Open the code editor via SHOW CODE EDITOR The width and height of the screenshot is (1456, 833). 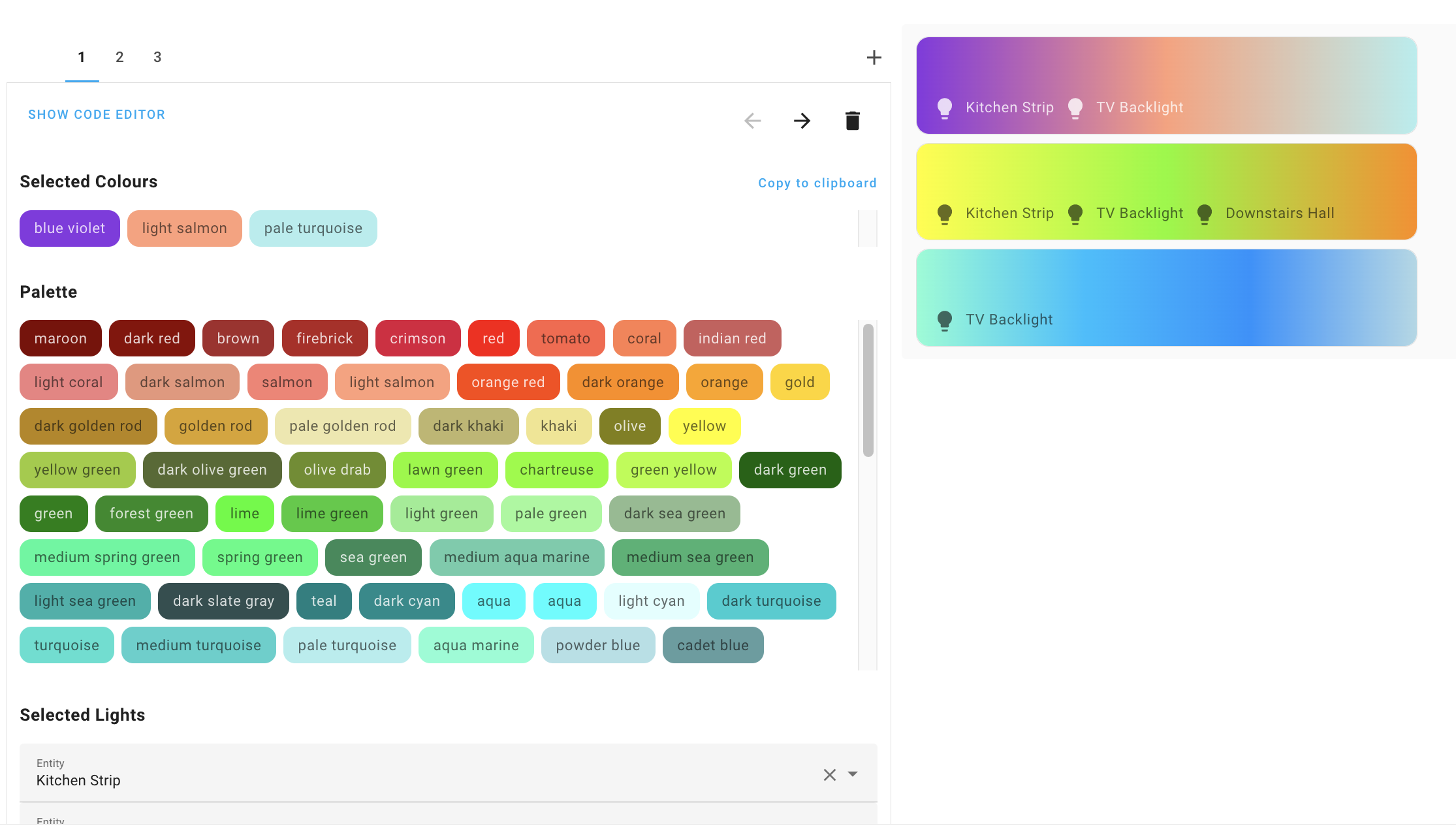[96, 114]
